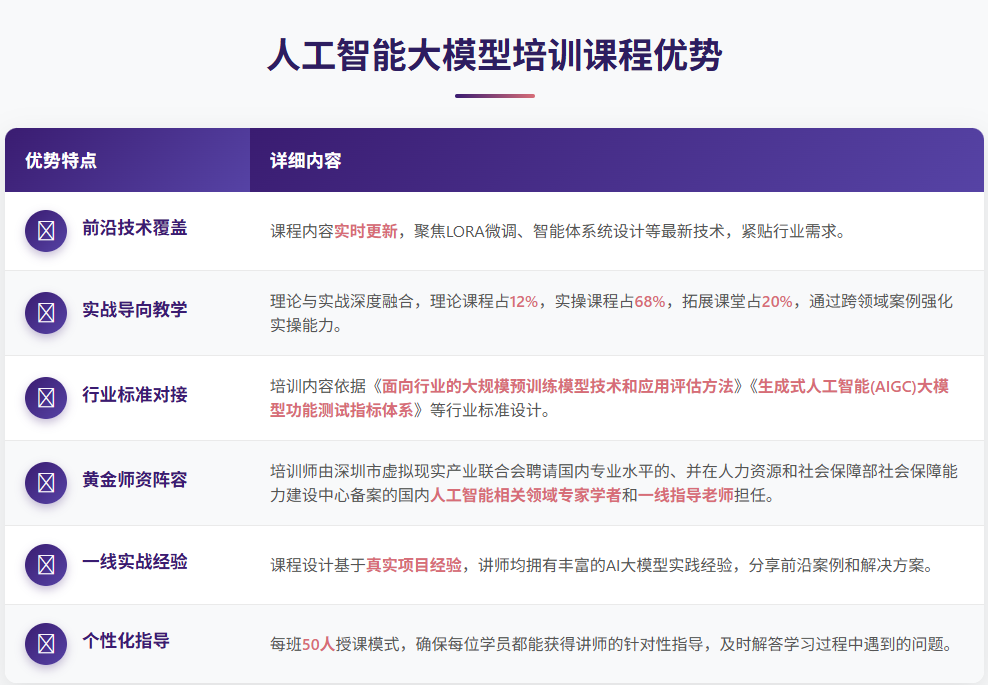Click the highlighted 真实项目经验 text
This screenshot has height=685, width=988.
coord(414,565)
